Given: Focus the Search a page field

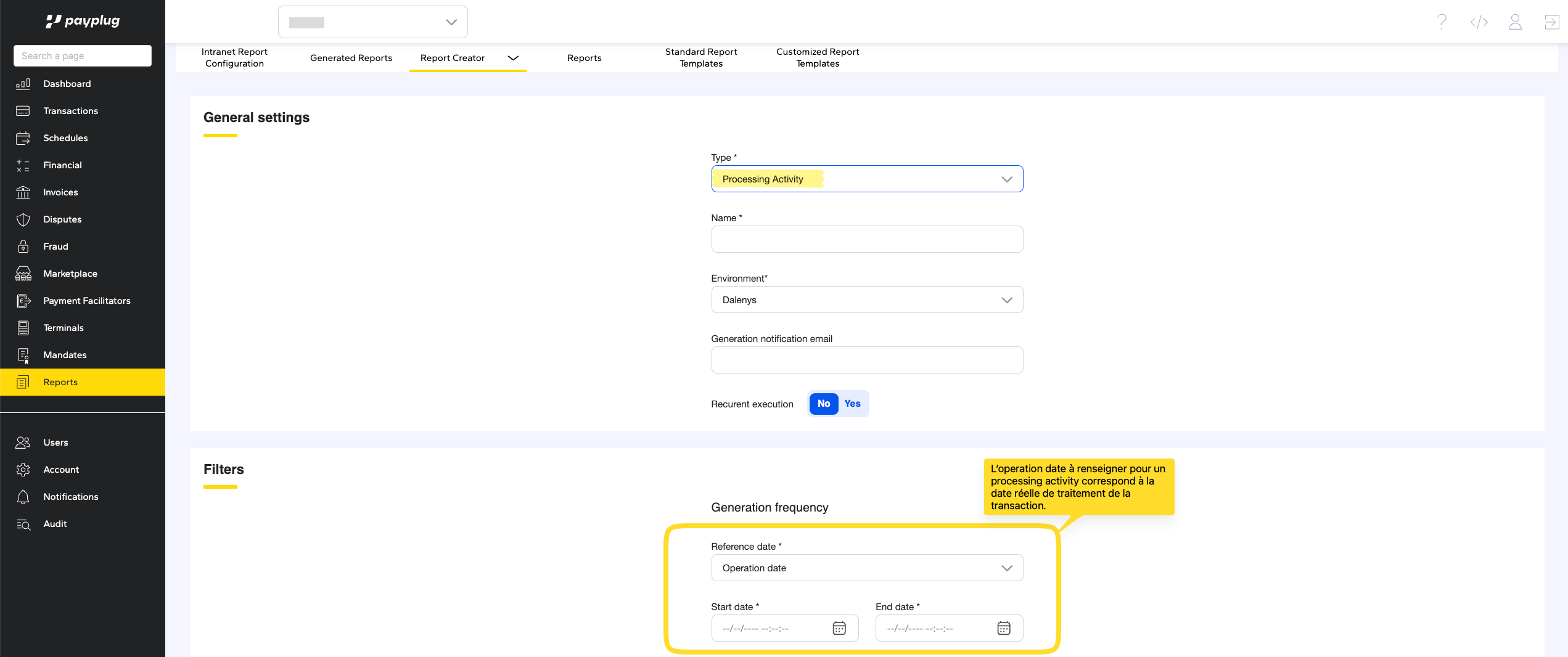Looking at the screenshot, I should point(83,56).
